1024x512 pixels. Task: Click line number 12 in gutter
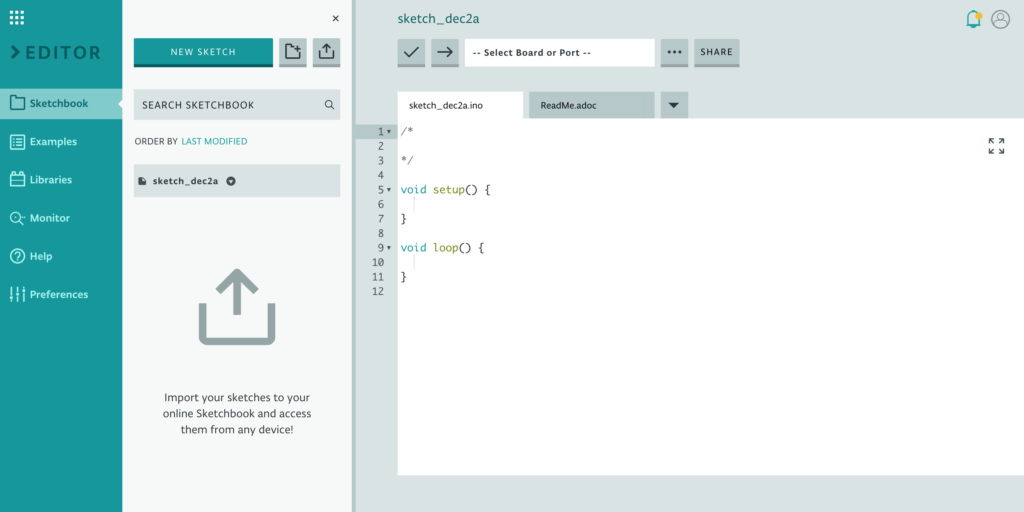[x=377, y=291]
